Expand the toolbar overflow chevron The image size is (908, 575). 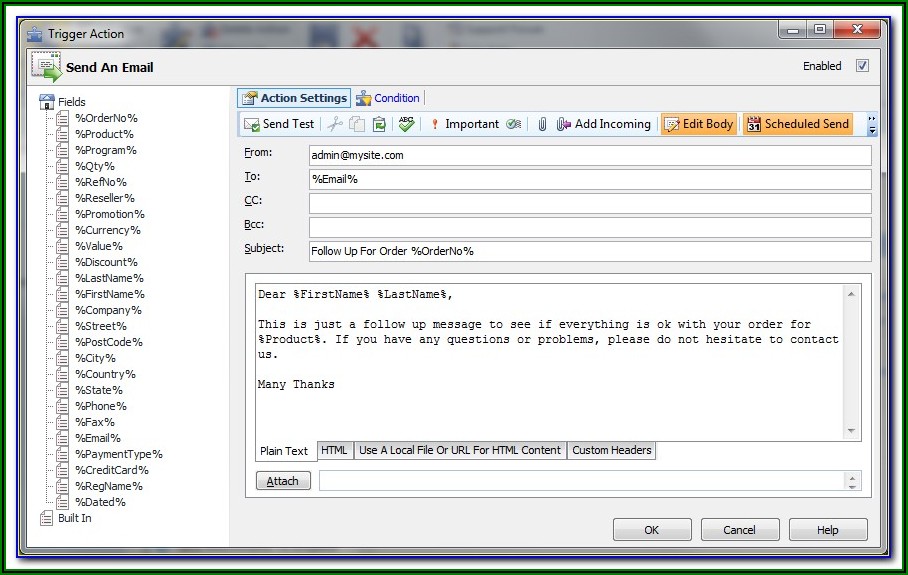872,125
